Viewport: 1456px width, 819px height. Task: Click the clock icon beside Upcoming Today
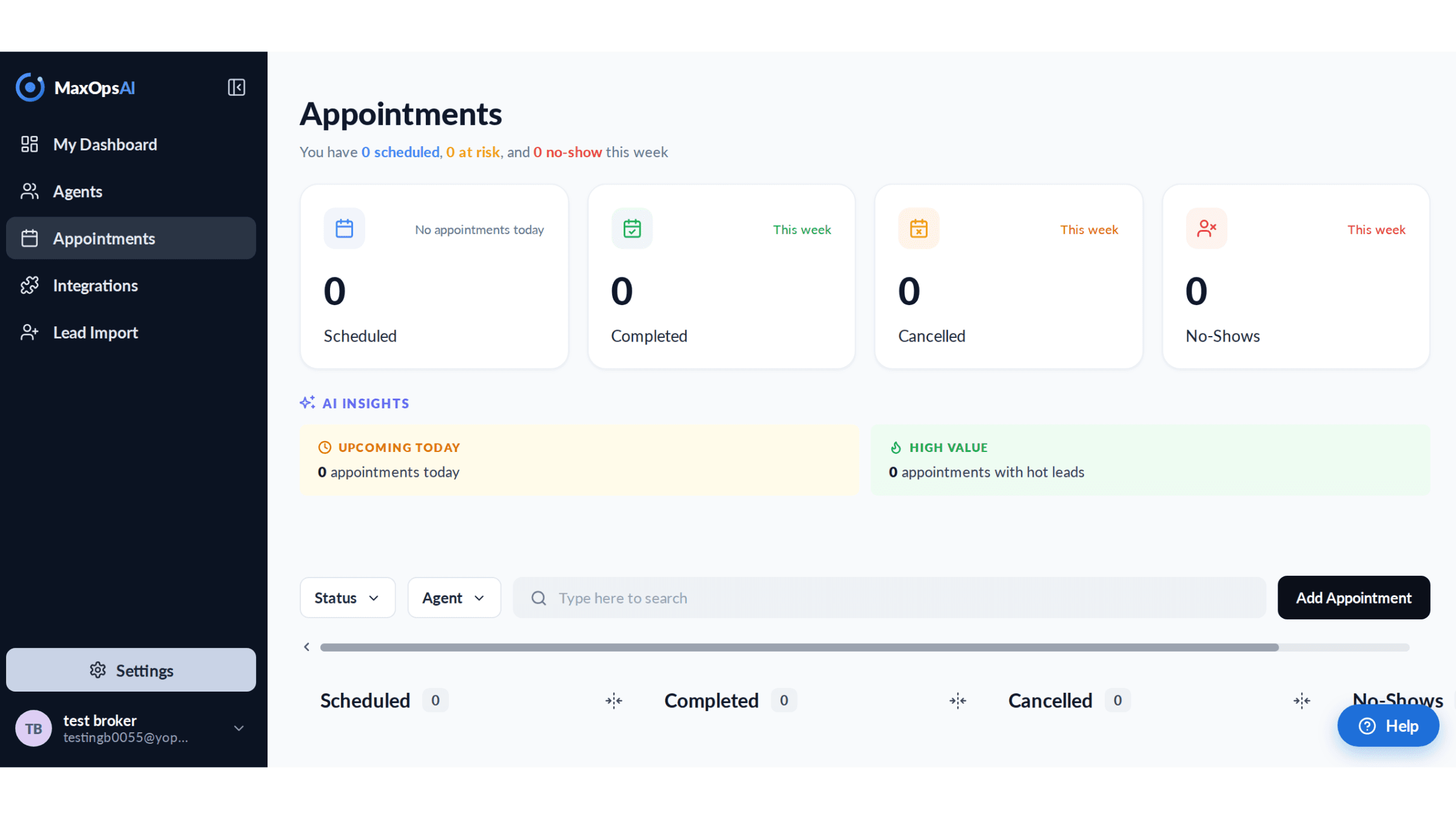(325, 448)
